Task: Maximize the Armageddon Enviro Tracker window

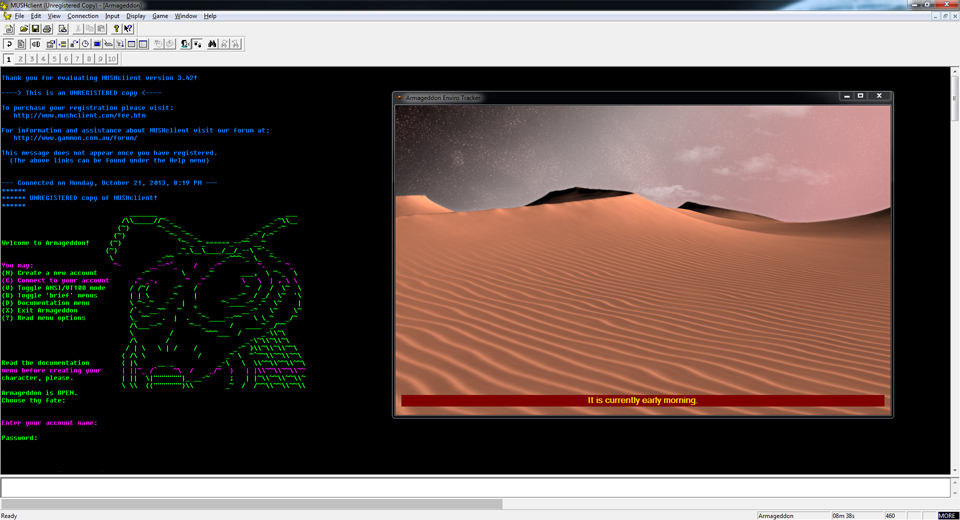Action: coord(860,96)
